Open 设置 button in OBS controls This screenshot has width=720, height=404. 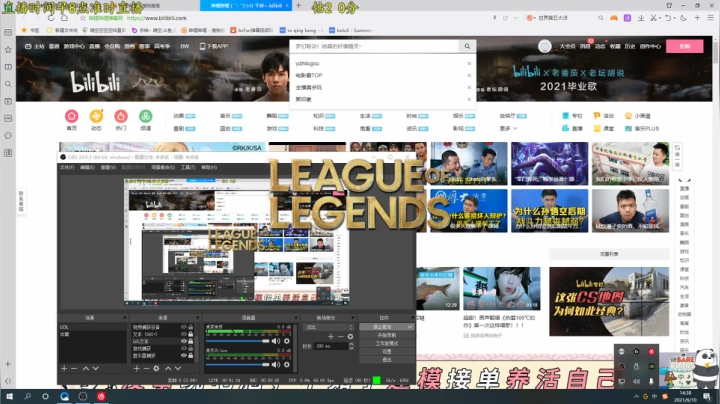(x=387, y=352)
